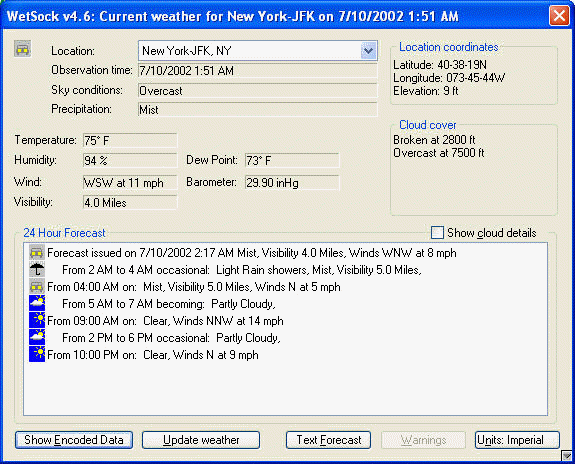Viewport: 575px width, 464px height.
Task: Enable Show cloud details checkbox
Action: (x=437, y=233)
